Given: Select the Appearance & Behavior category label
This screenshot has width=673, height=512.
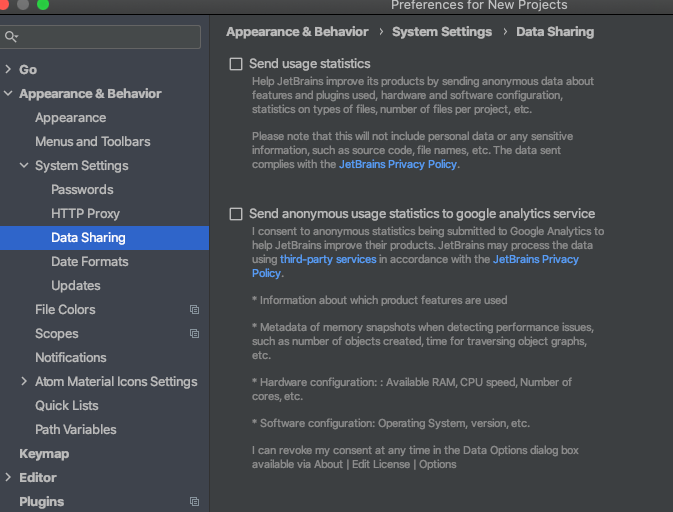Looking at the screenshot, I should [90, 94].
